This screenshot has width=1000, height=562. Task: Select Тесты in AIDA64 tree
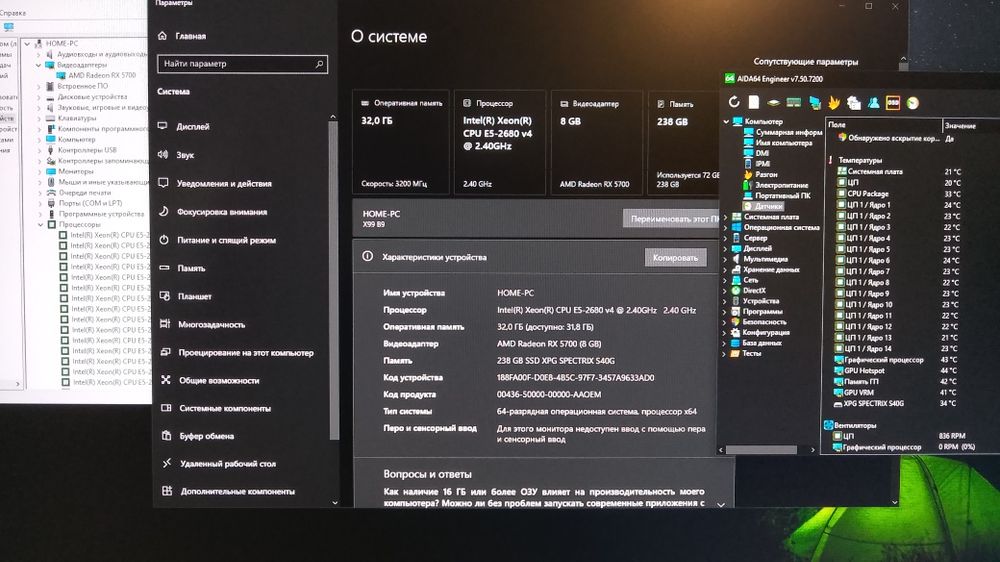pyautogui.click(x=751, y=353)
